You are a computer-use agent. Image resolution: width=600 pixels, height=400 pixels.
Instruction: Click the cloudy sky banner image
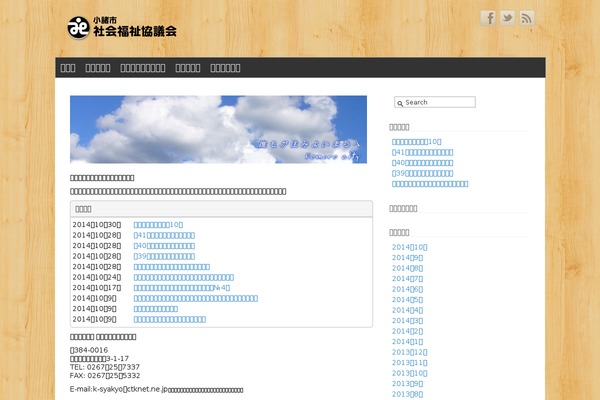[x=218, y=129]
